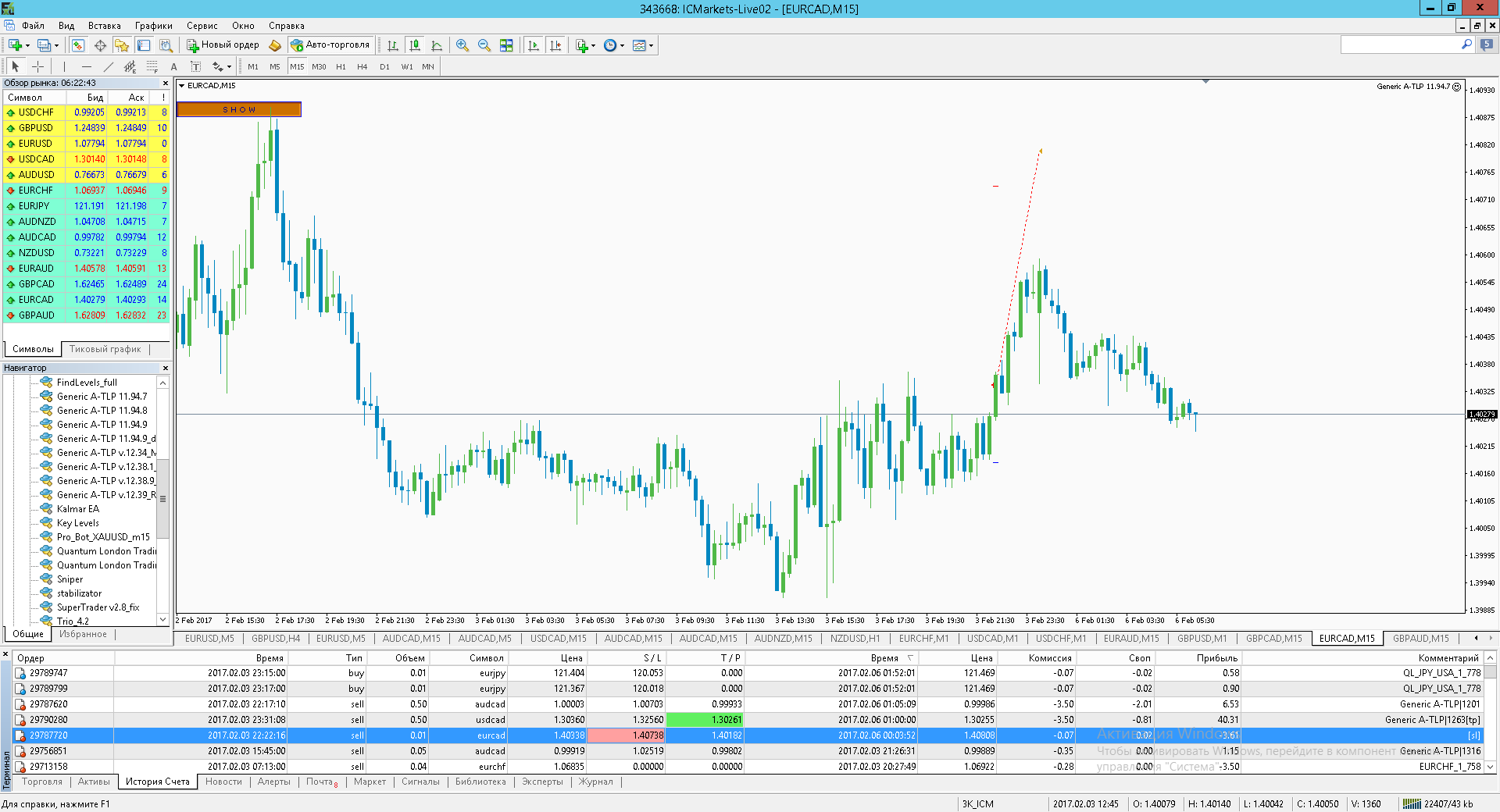Select the Kalmar EA expert in Navigator
1500x812 pixels.
click(78, 509)
